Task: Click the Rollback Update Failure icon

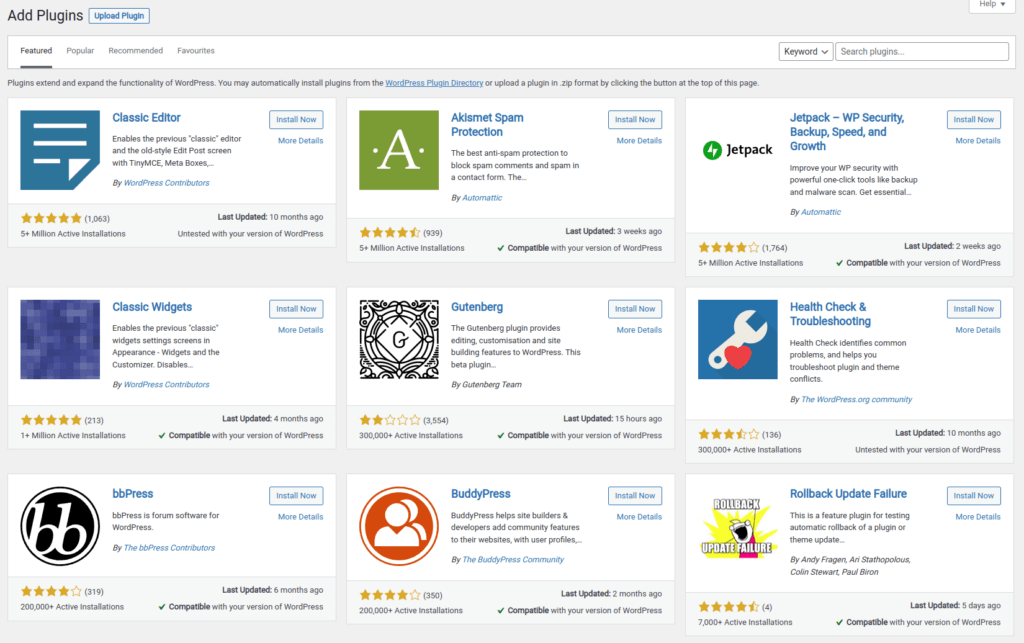Action: point(738,526)
